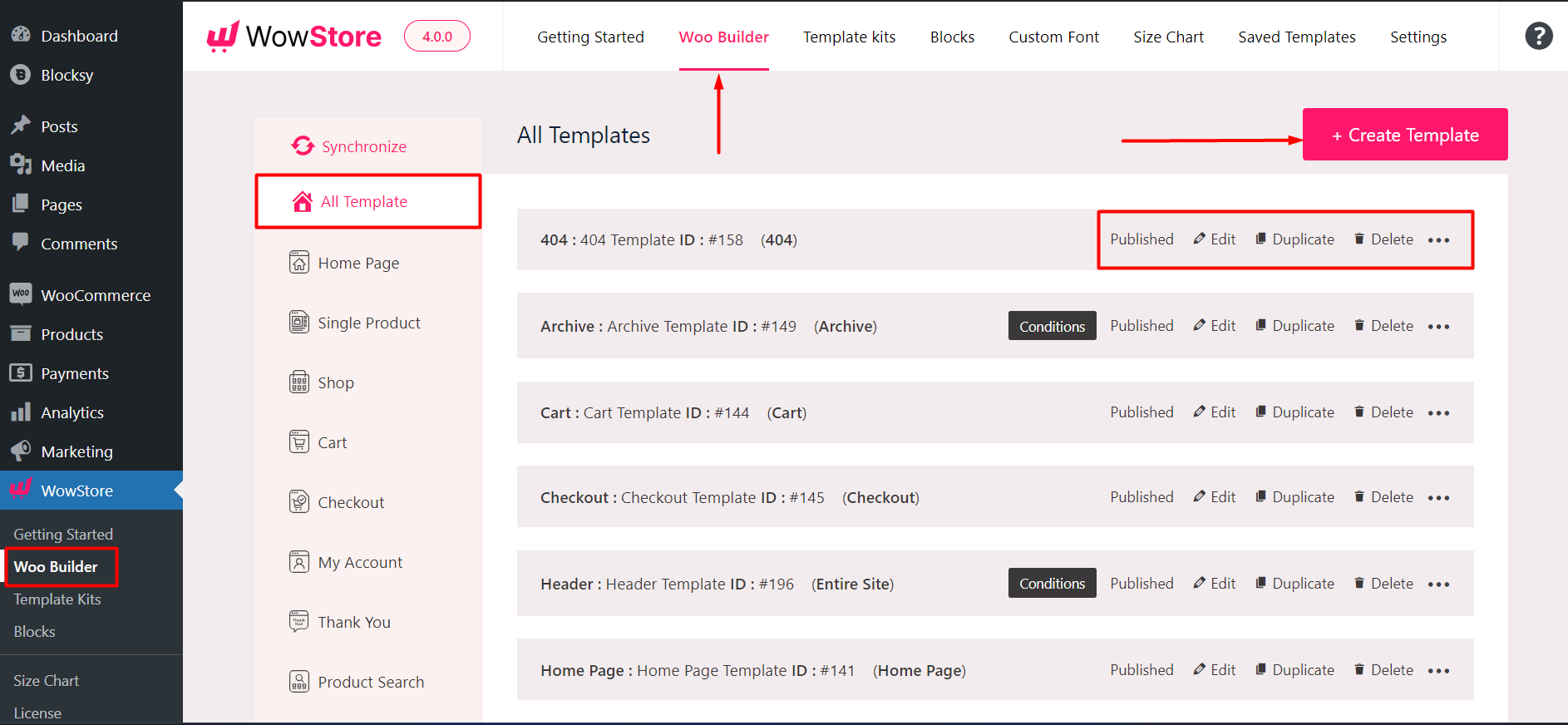The height and width of the screenshot is (725, 1568).
Task: Open Conditions for Header template
Action: (x=1052, y=583)
